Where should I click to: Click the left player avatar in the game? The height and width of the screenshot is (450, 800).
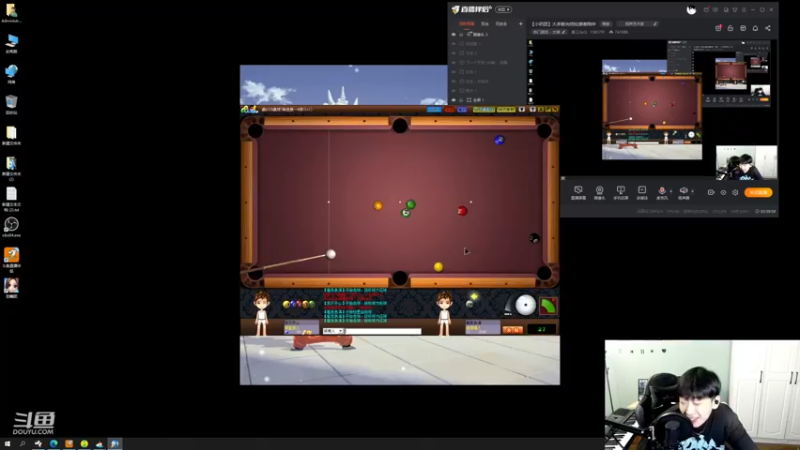(x=262, y=313)
